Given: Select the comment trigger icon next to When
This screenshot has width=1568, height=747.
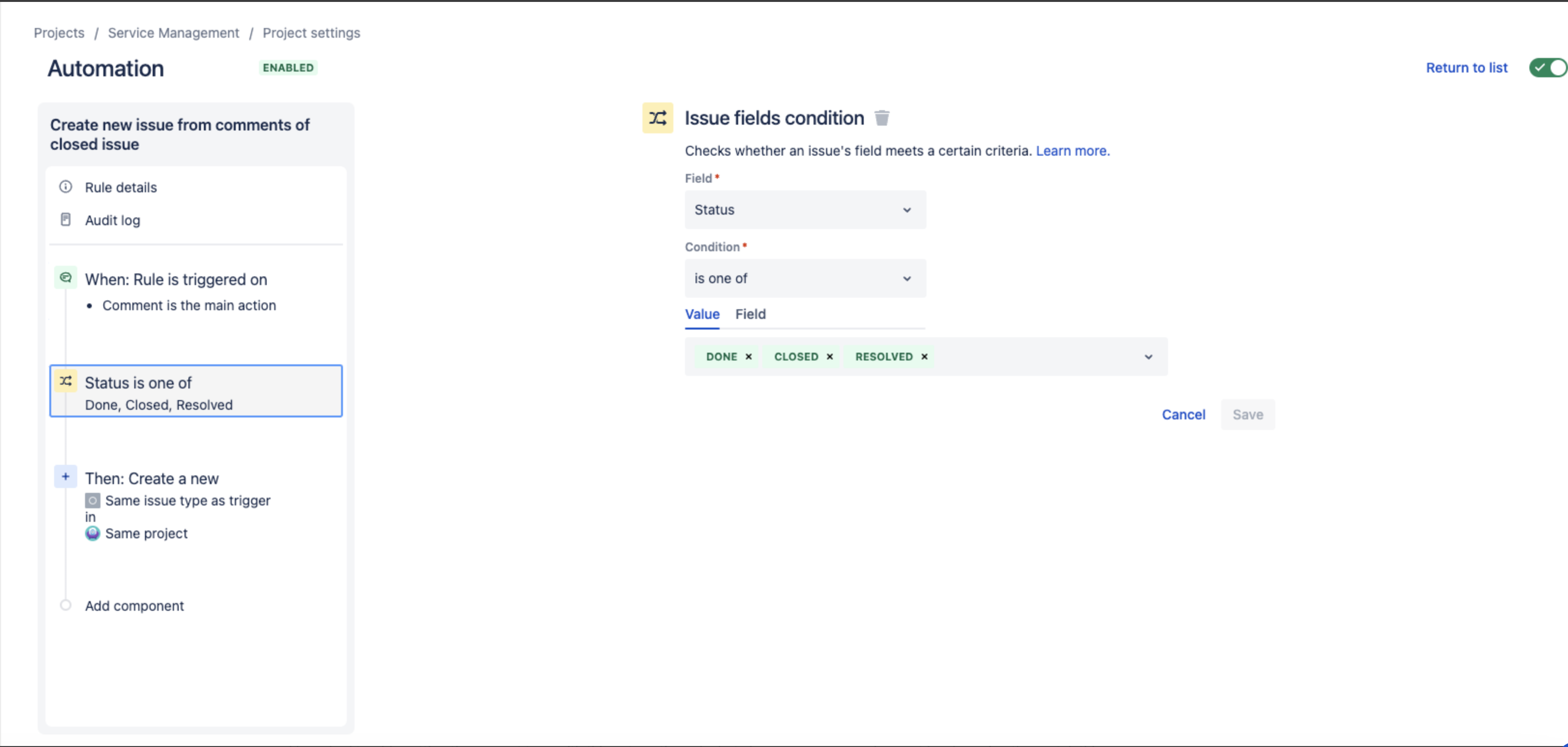Looking at the screenshot, I should [66, 278].
